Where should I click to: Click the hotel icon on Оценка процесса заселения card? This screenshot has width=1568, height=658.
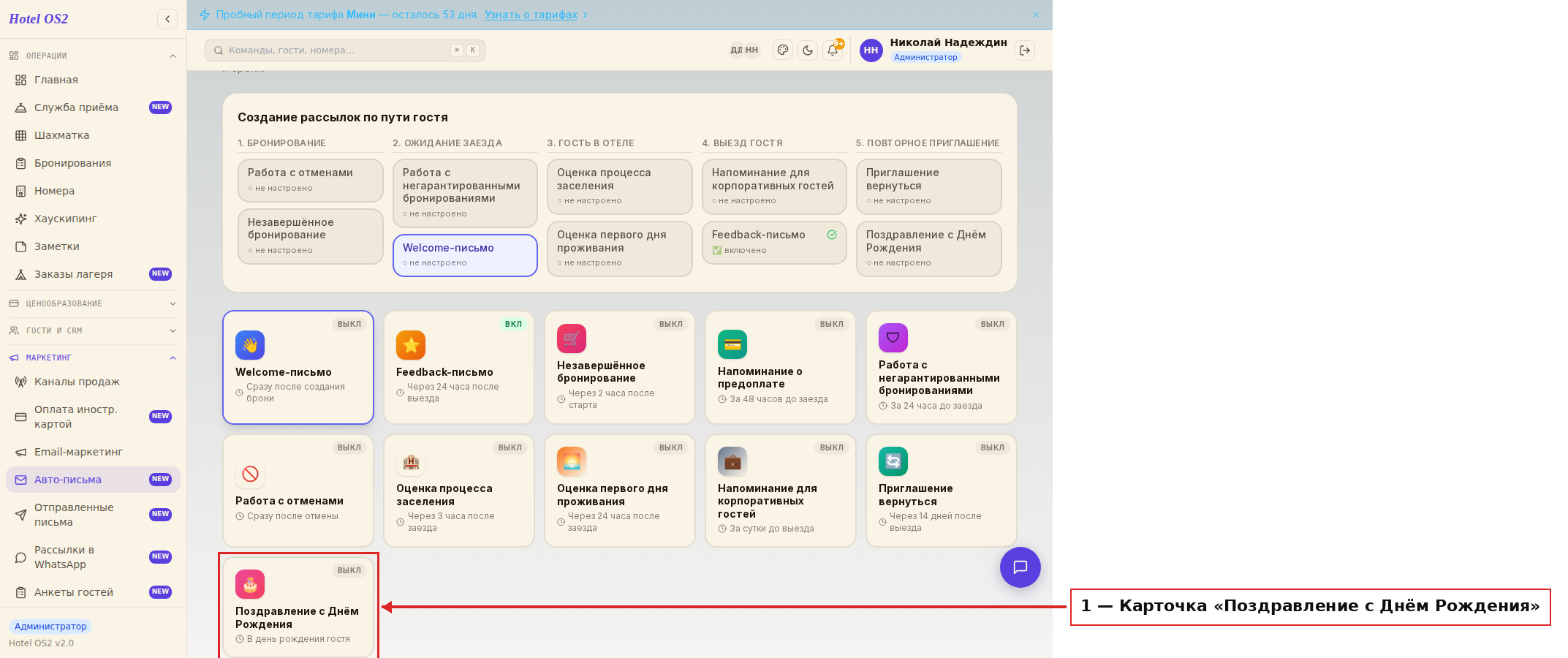[411, 461]
